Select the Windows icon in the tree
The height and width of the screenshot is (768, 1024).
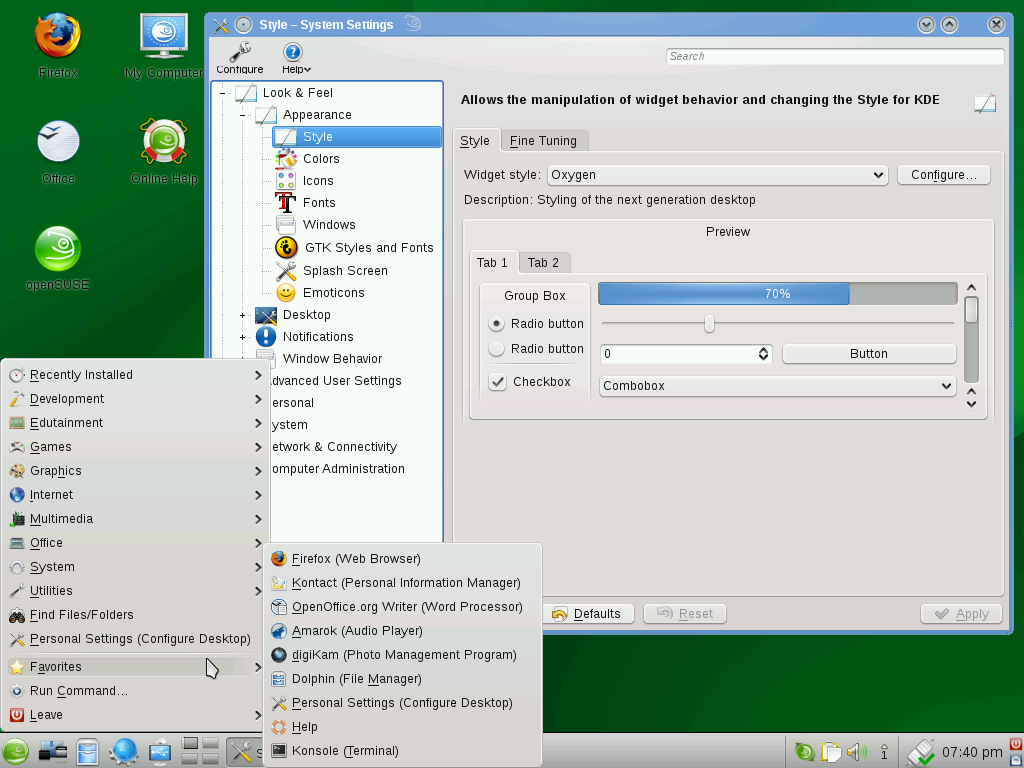click(x=286, y=225)
